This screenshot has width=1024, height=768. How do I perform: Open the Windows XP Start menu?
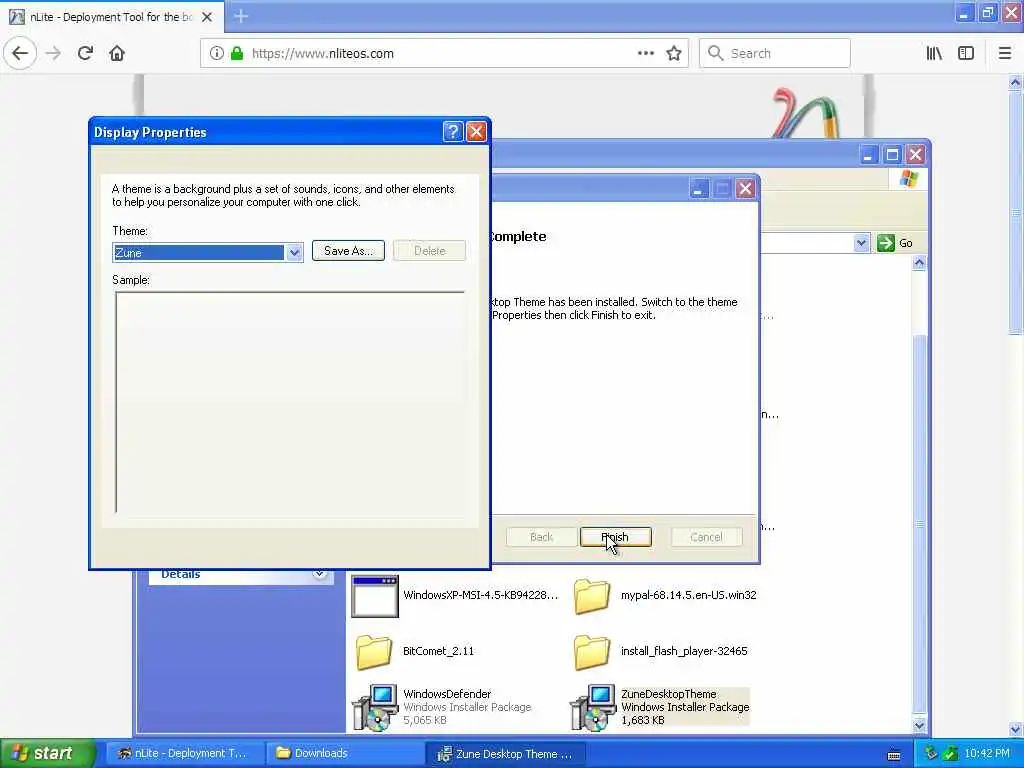coord(47,753)
